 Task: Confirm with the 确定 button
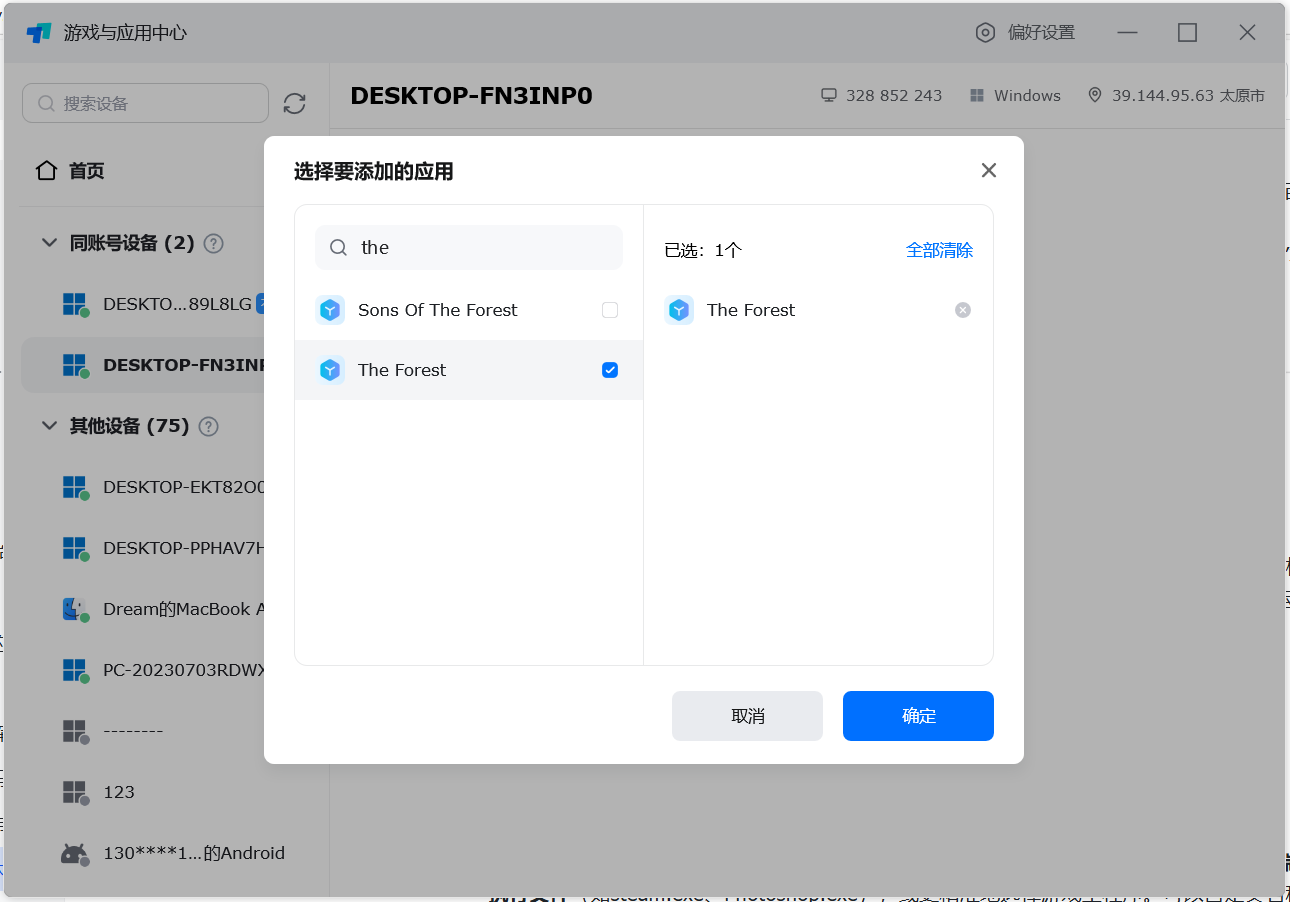918,716
